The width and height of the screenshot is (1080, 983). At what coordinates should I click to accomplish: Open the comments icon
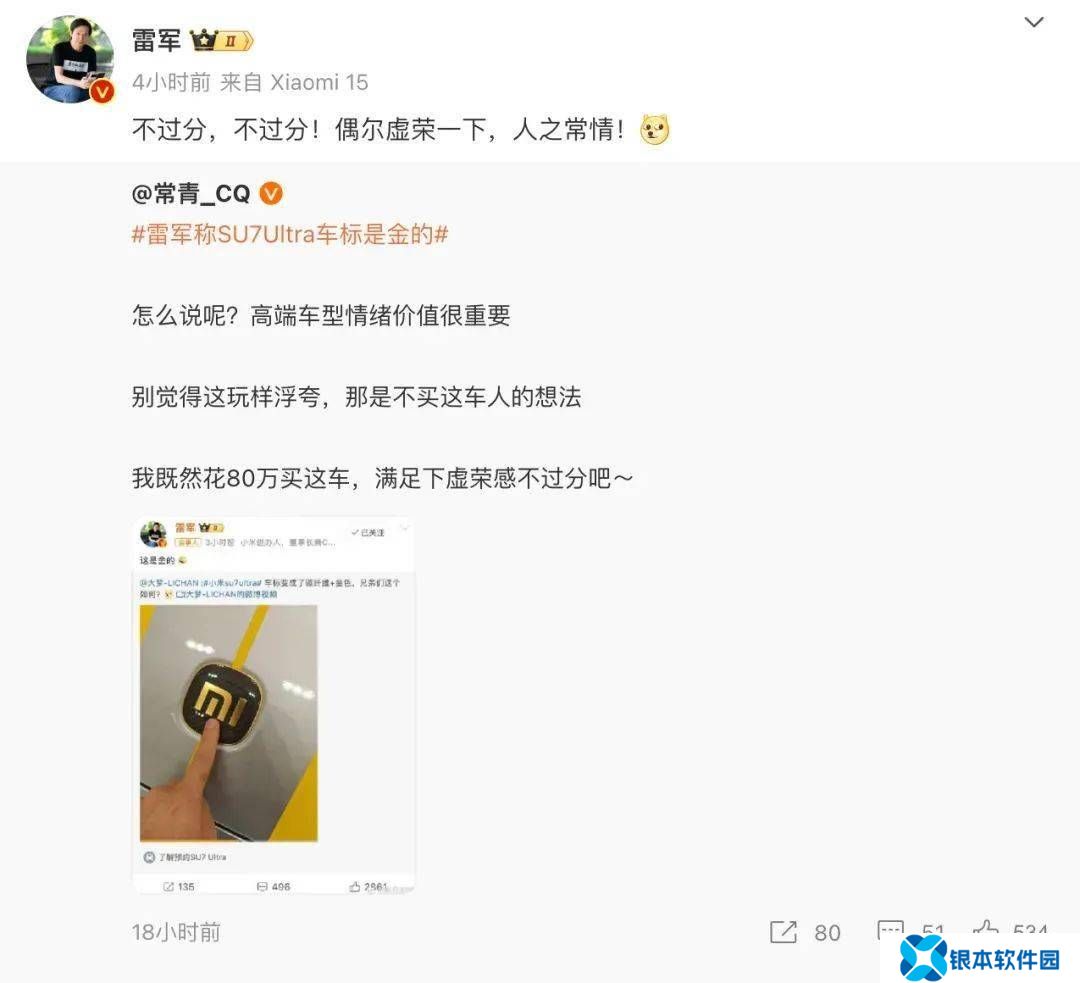tap(890, 930)
